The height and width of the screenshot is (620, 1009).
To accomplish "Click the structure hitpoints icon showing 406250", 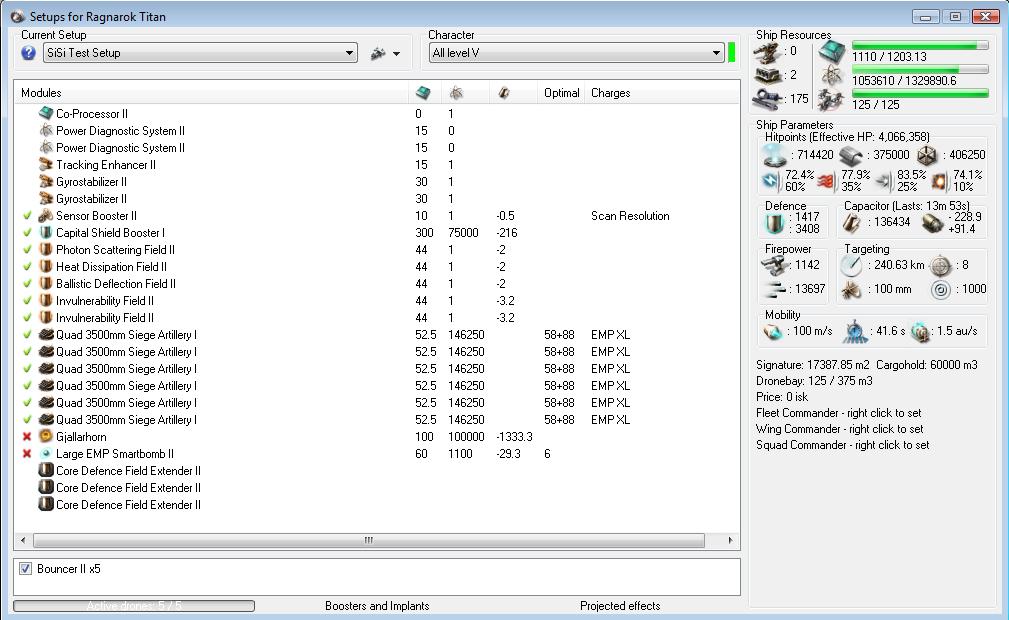I will pos(927,155).
